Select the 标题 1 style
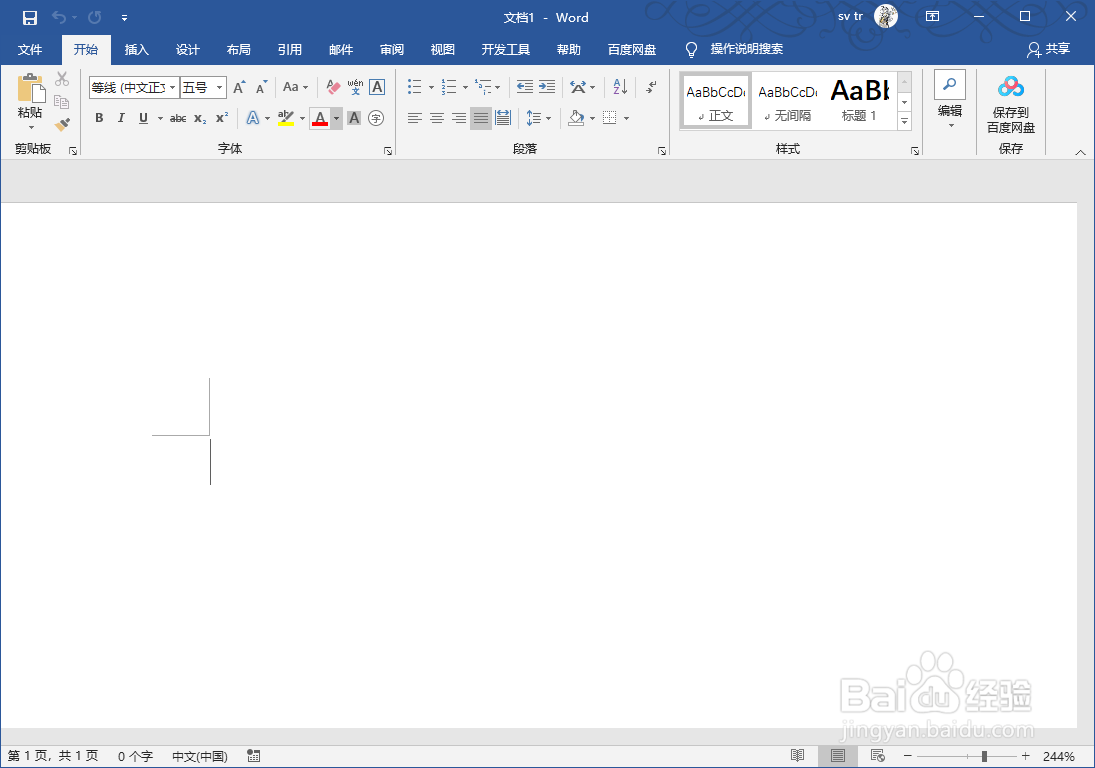Screen dimensions: 1095x768 click(x=860, y=101)
